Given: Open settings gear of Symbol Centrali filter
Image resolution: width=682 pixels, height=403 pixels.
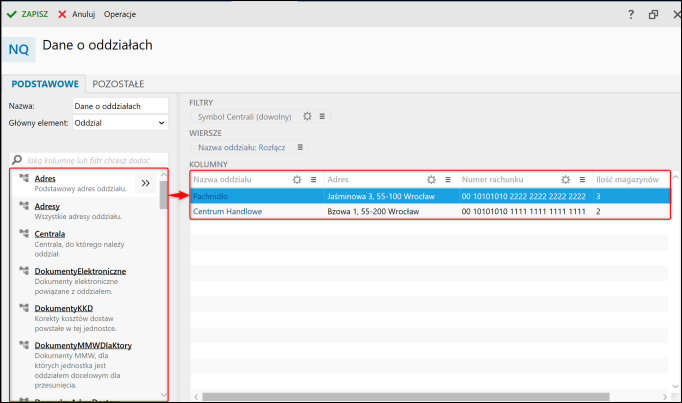Looking at the screenshot, I should point(308,117).
